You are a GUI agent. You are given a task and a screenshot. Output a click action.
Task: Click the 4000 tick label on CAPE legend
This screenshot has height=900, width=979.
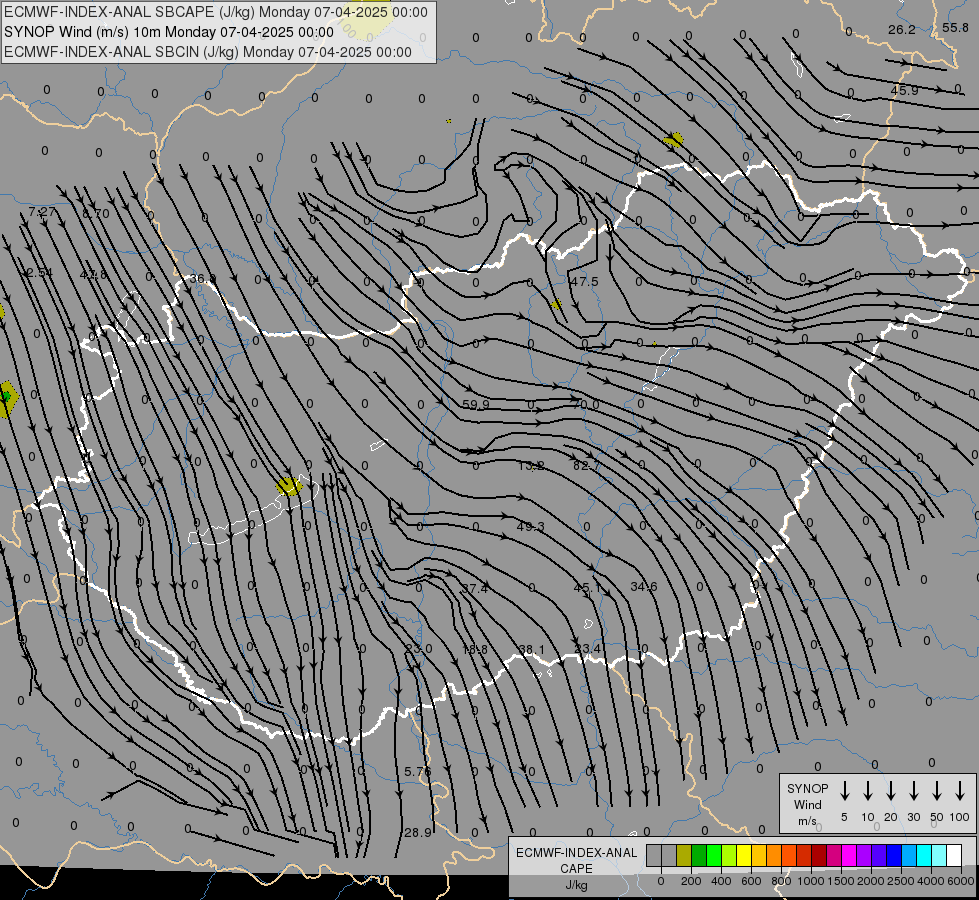(930, 881)
